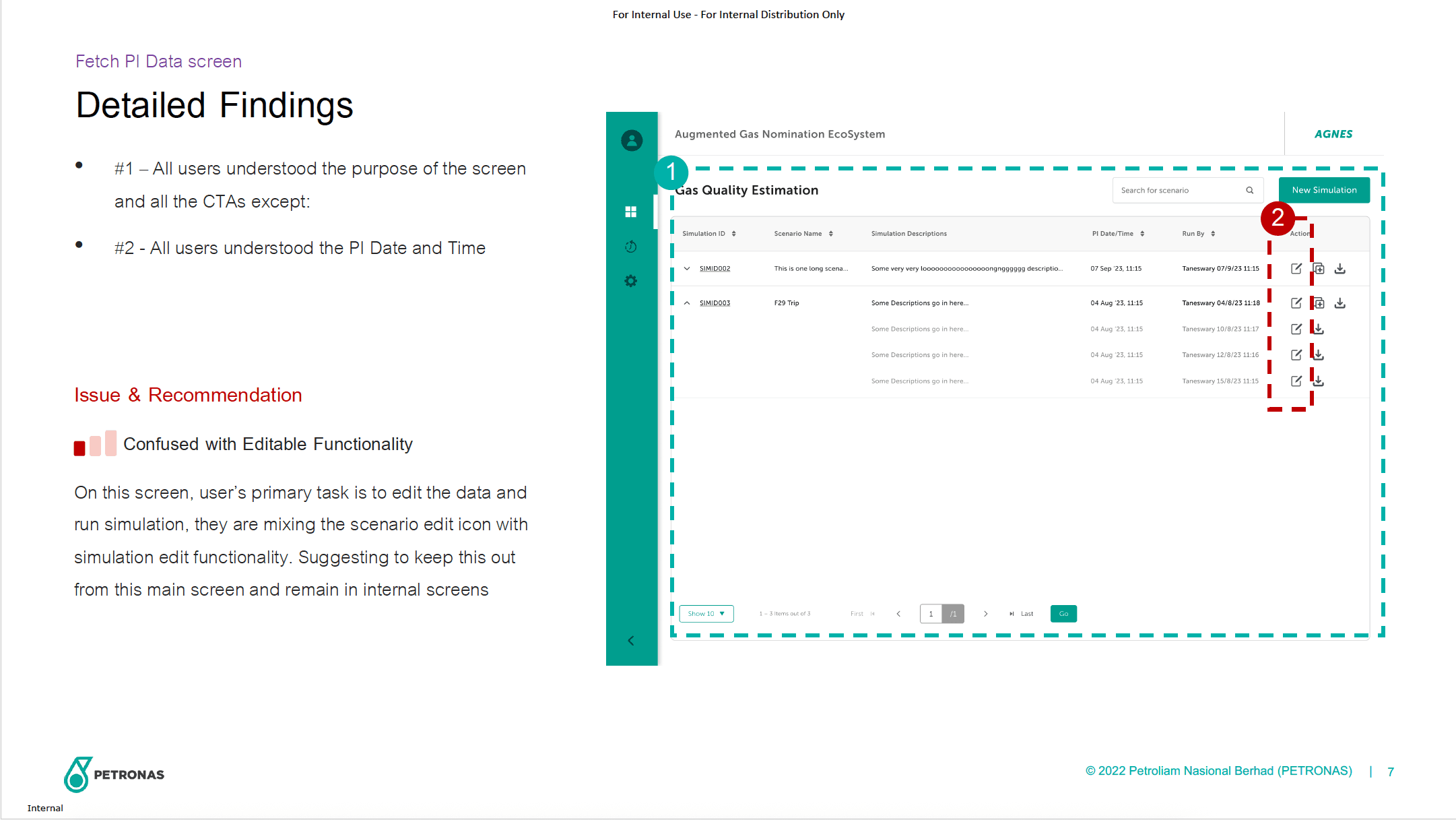The image size is (1456, 820).
Task: Sort by Simulation ID column
Action: 733,234
